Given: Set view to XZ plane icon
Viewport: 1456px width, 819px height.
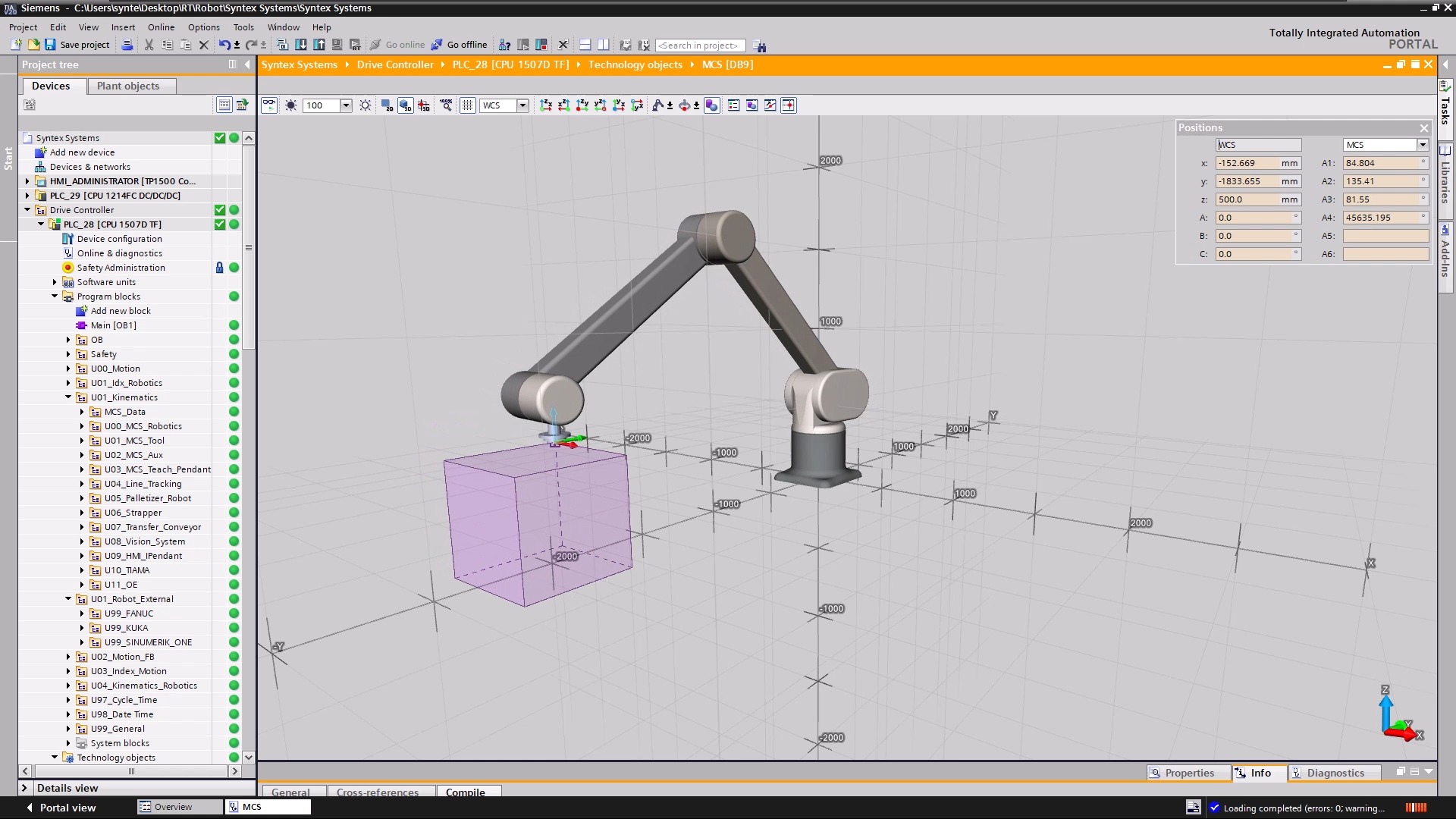Looking at the screenshot, I should coord(563,105).
